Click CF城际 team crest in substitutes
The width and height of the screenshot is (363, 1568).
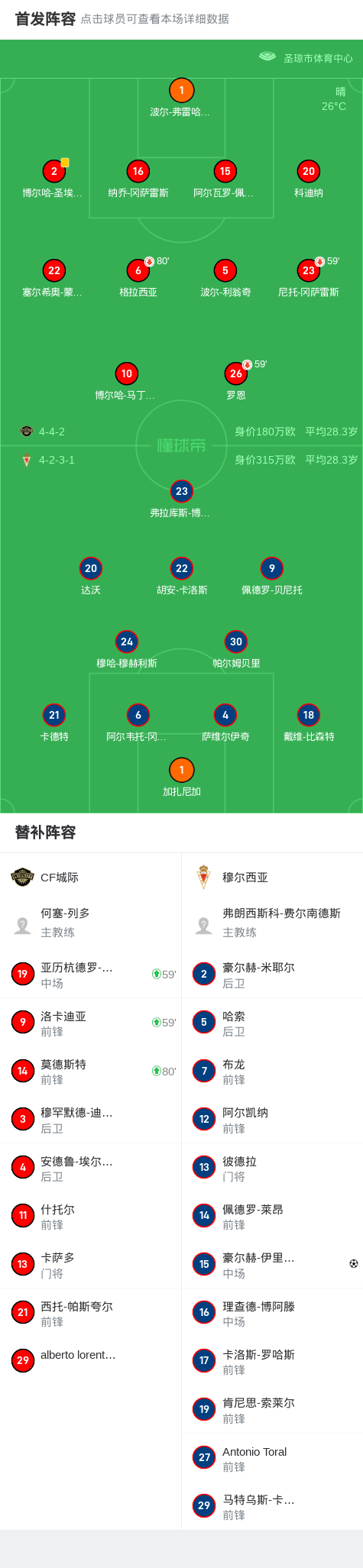click(23, 877)
